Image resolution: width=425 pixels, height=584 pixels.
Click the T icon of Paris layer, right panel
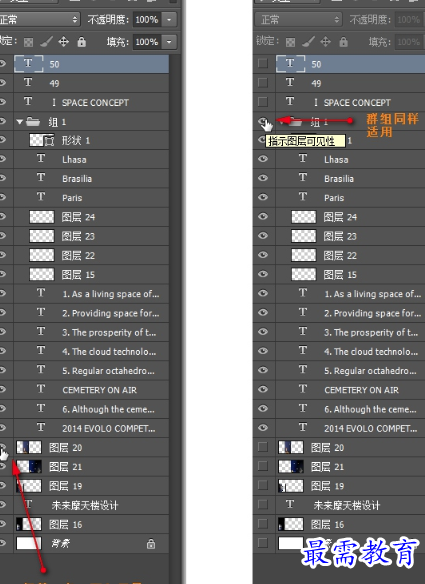(x=303, y=197)
